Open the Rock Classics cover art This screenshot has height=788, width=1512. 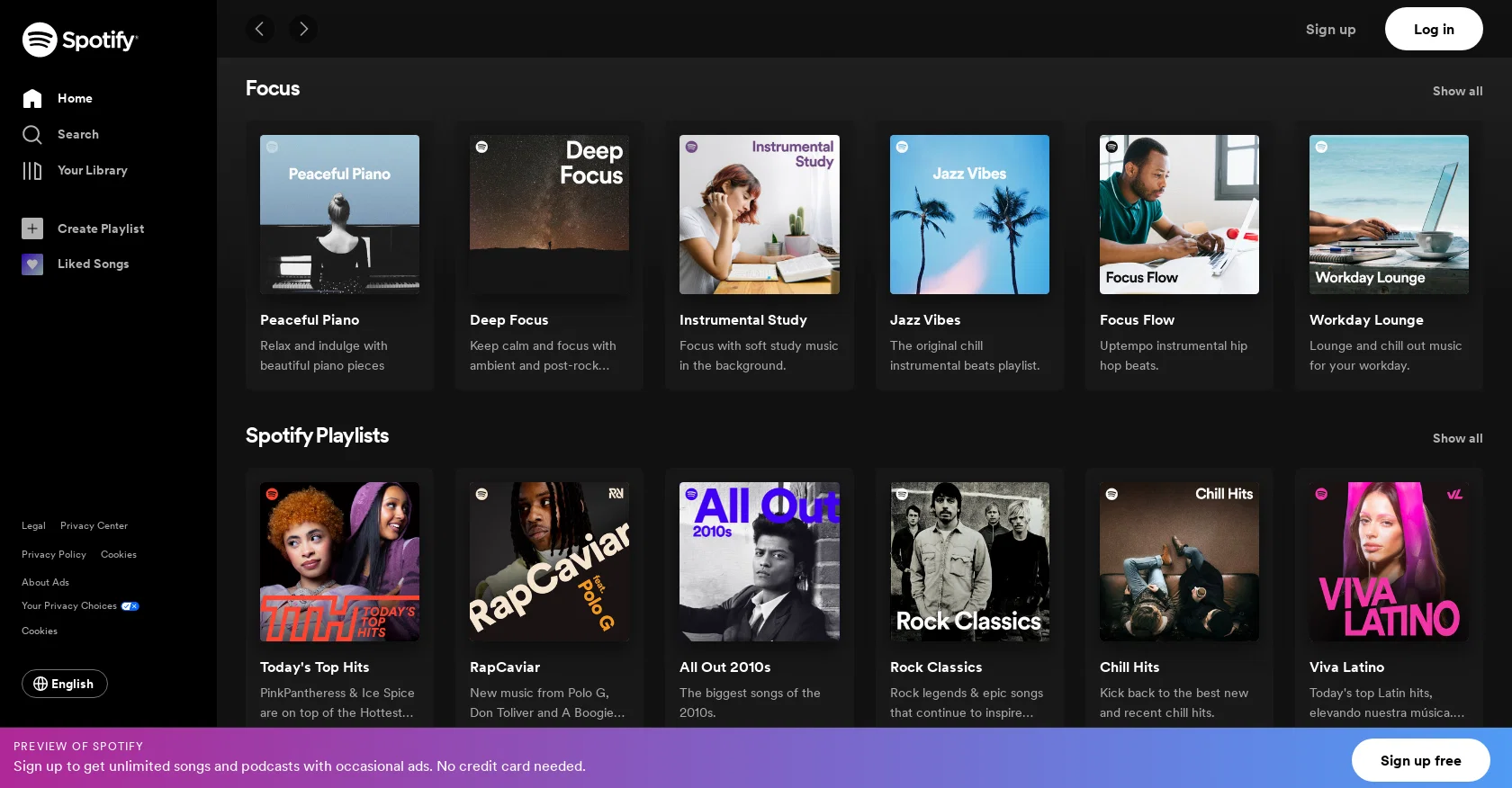pyautogui.click(x=969, y=561)
